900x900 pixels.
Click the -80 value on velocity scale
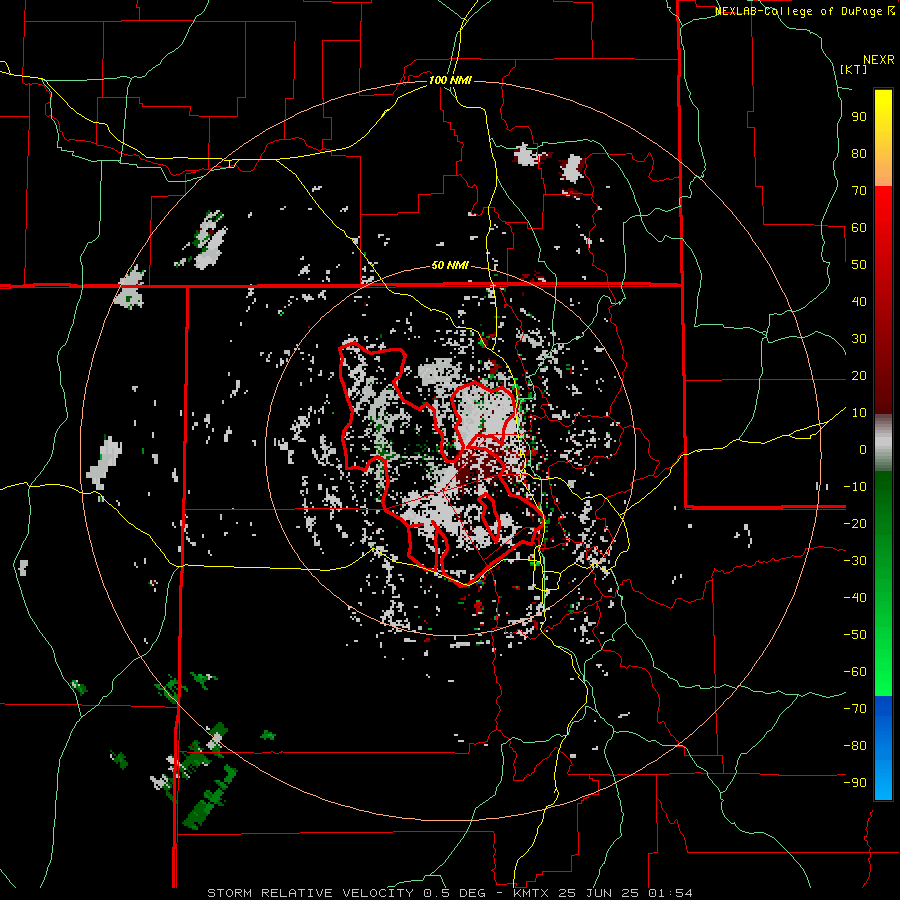pos(855,746)
